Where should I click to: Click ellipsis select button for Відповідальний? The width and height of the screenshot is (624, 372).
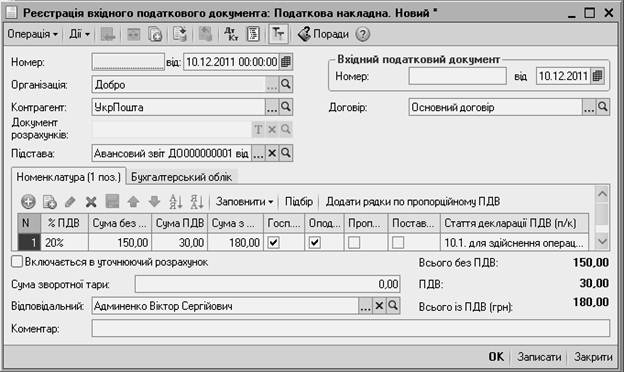[x=365, y=306]
